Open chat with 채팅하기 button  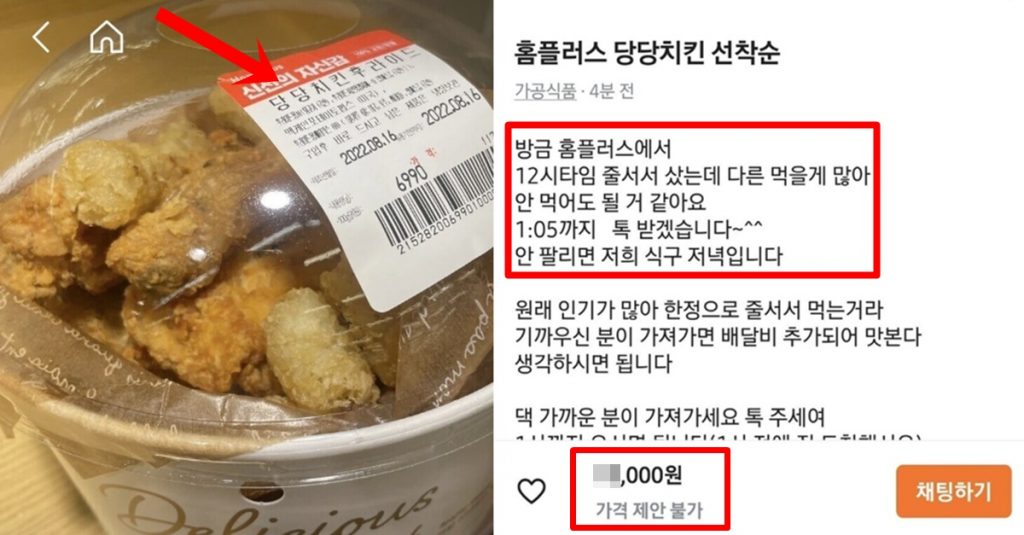click(953, 491)
